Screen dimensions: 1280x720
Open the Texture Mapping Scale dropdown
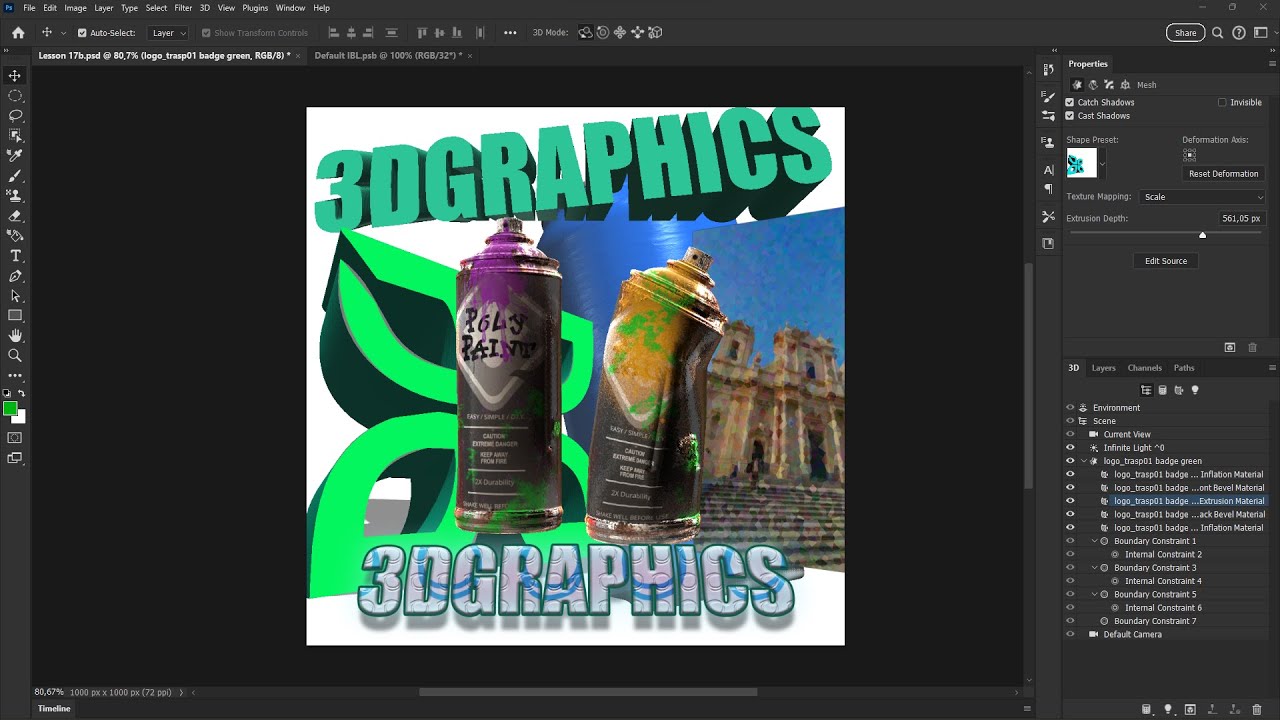(x=1203, y=197)
